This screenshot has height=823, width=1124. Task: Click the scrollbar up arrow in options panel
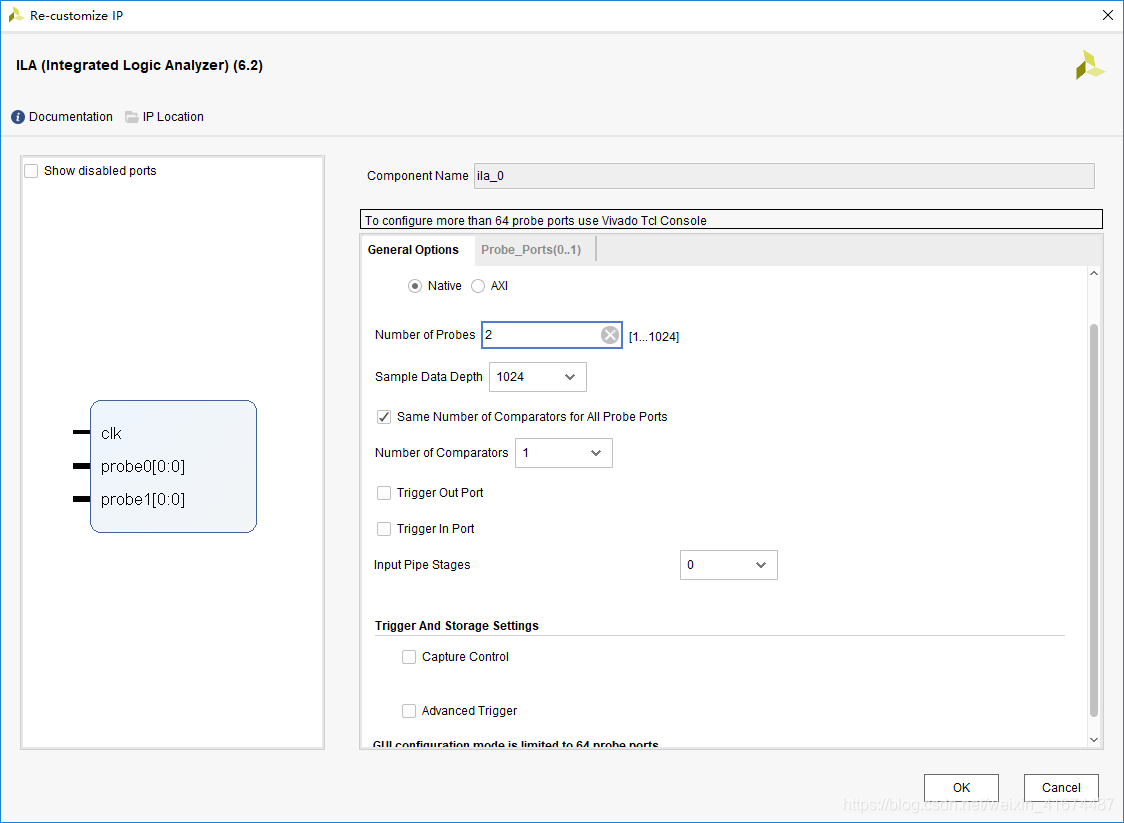(1094, 273)
